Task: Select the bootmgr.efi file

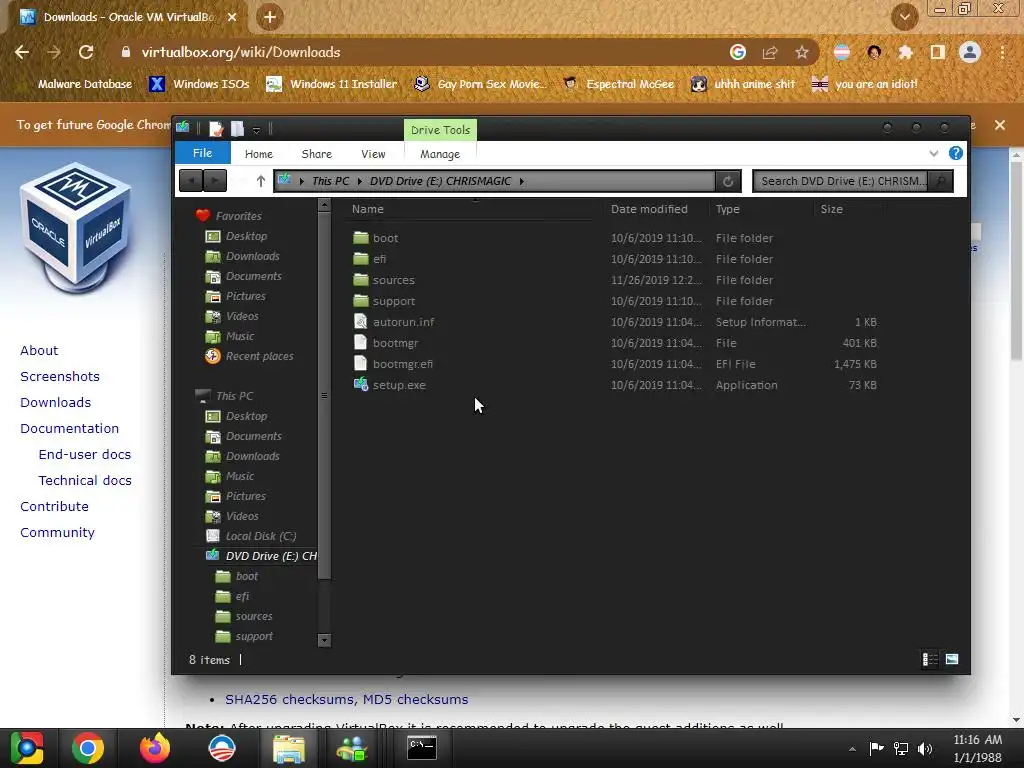Action: click(x=402, y=364)
